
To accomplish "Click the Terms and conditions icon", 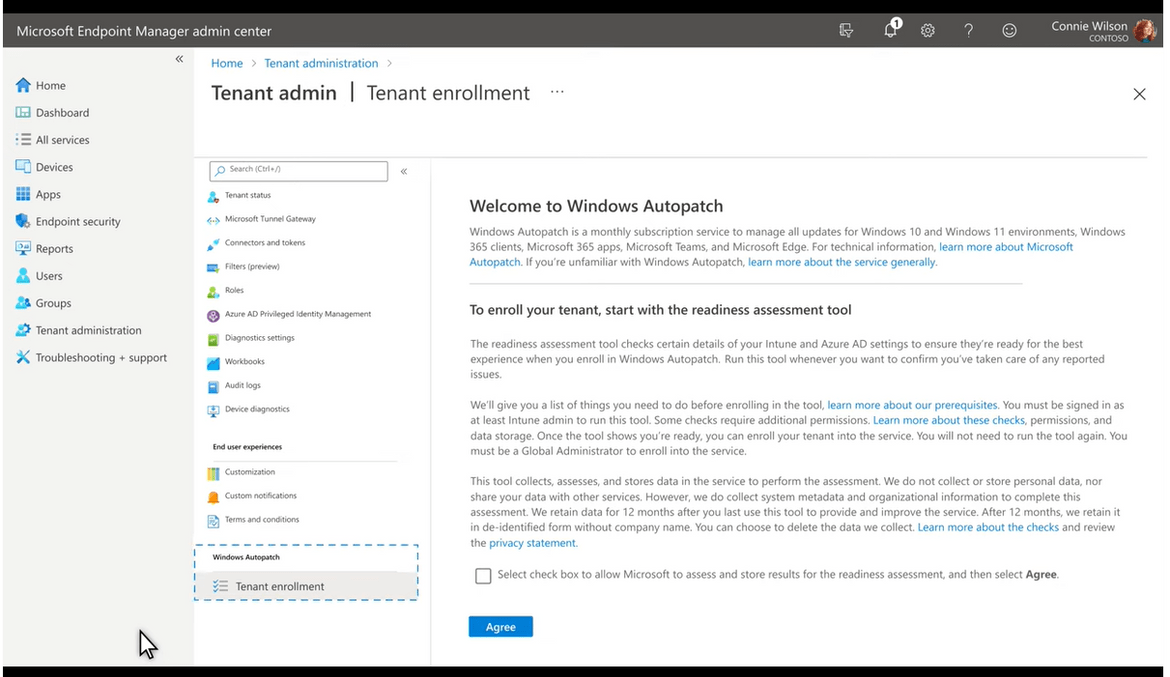I will point(213,521).
